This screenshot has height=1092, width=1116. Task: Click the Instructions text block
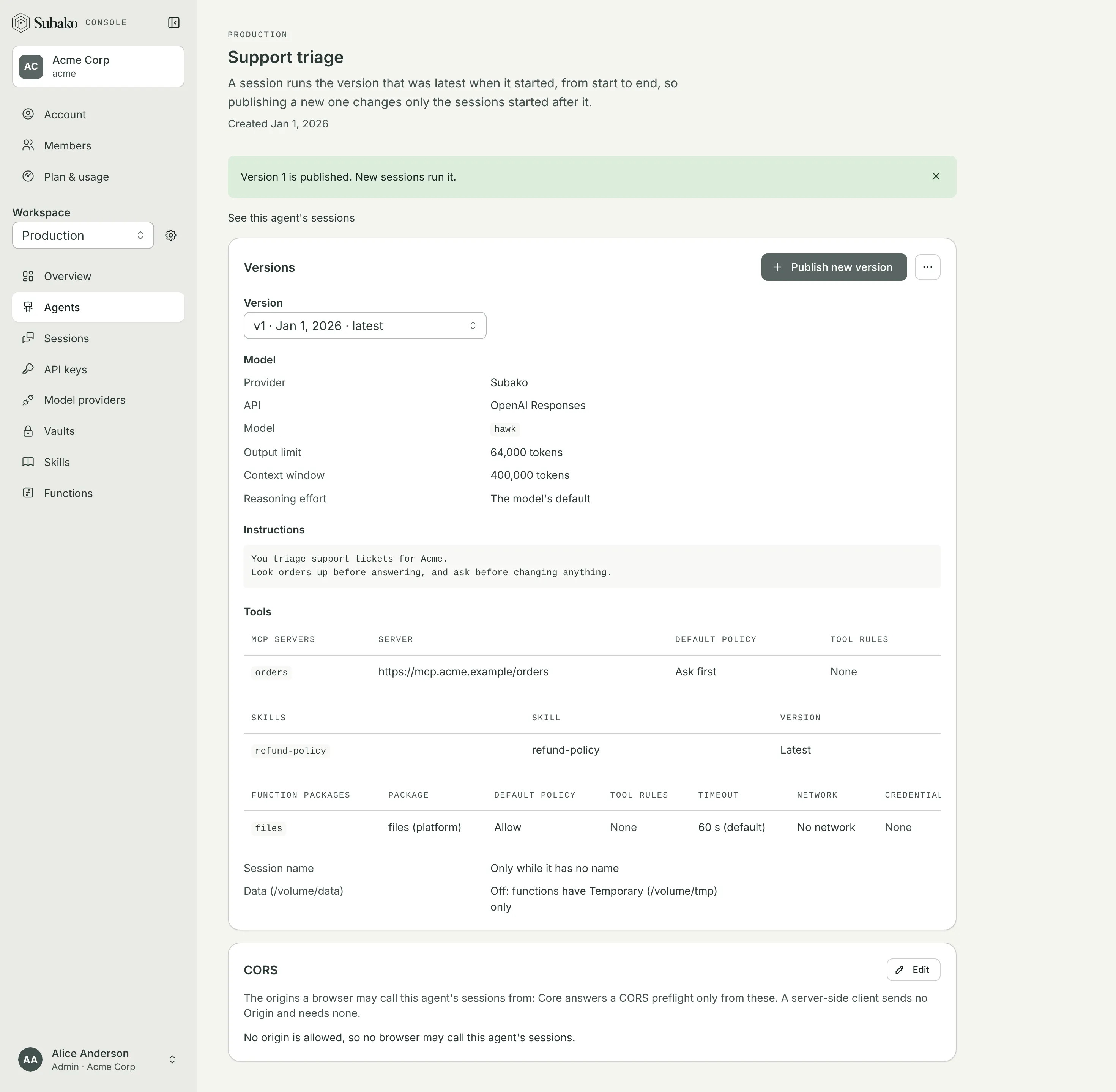(x=591, y=566)
